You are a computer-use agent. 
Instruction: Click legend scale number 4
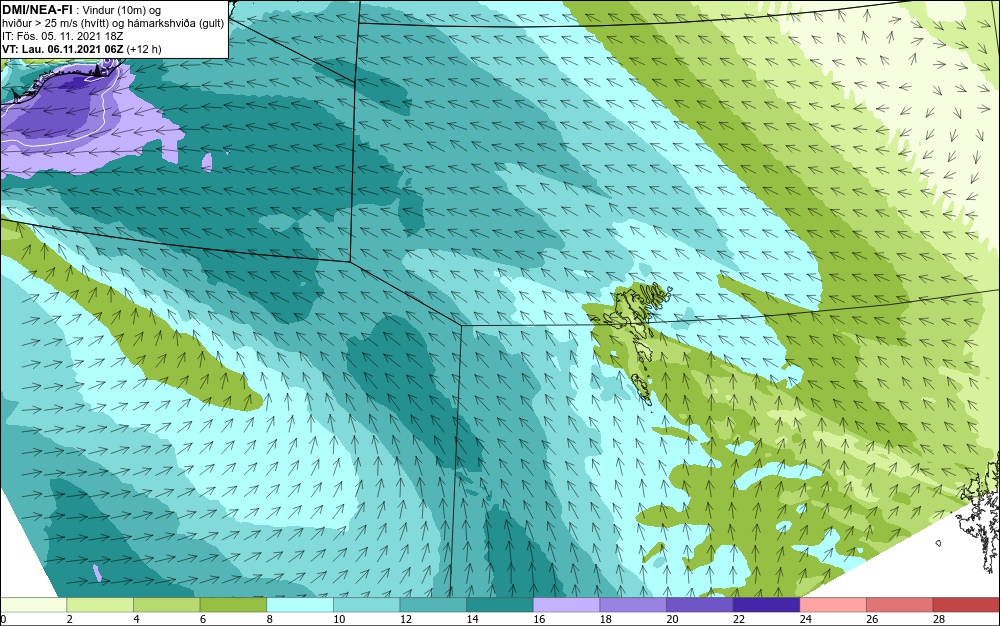click(136, 619)
